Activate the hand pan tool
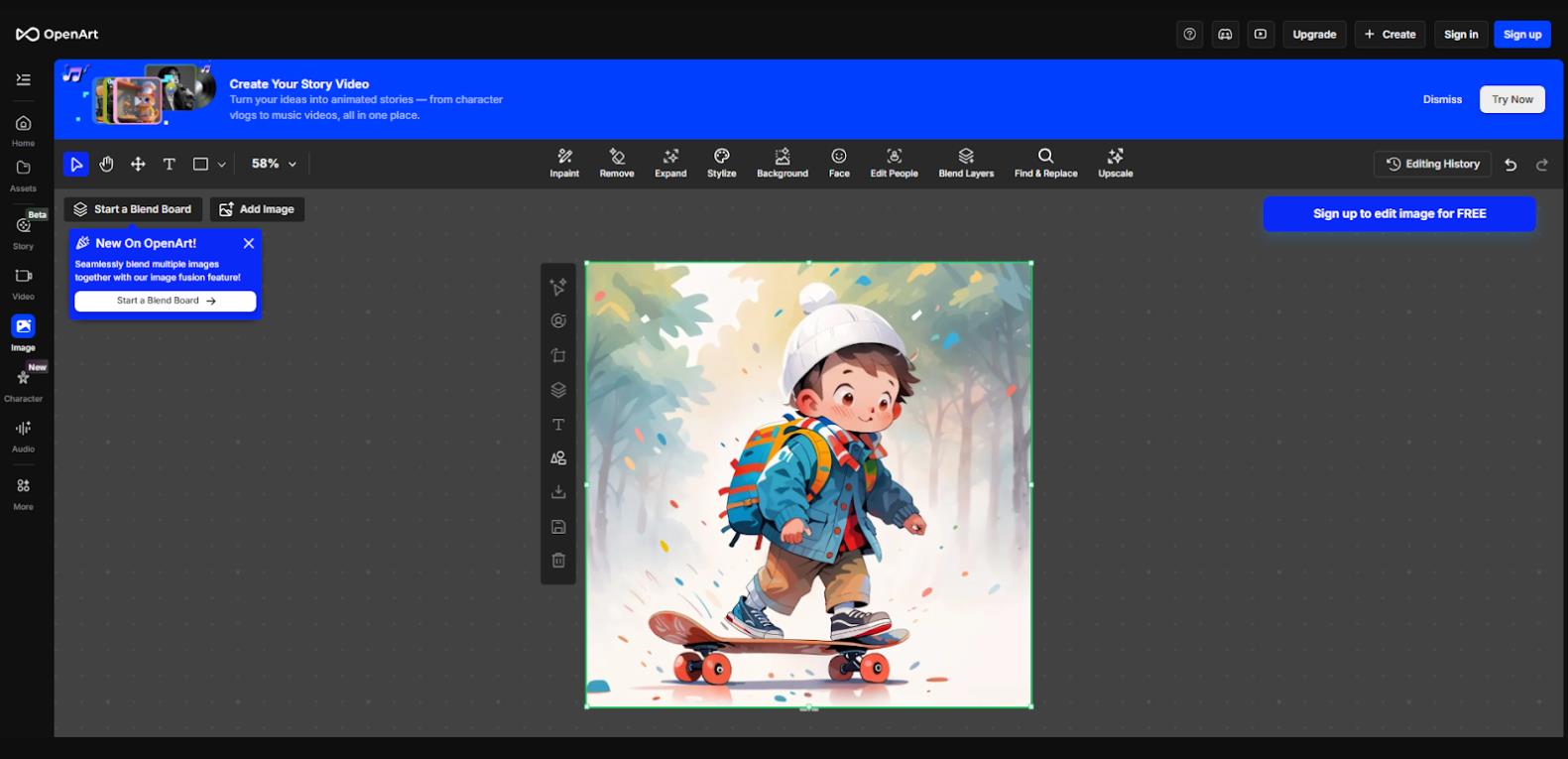This screenshot has width=1568, height=759. click(107, 164)
